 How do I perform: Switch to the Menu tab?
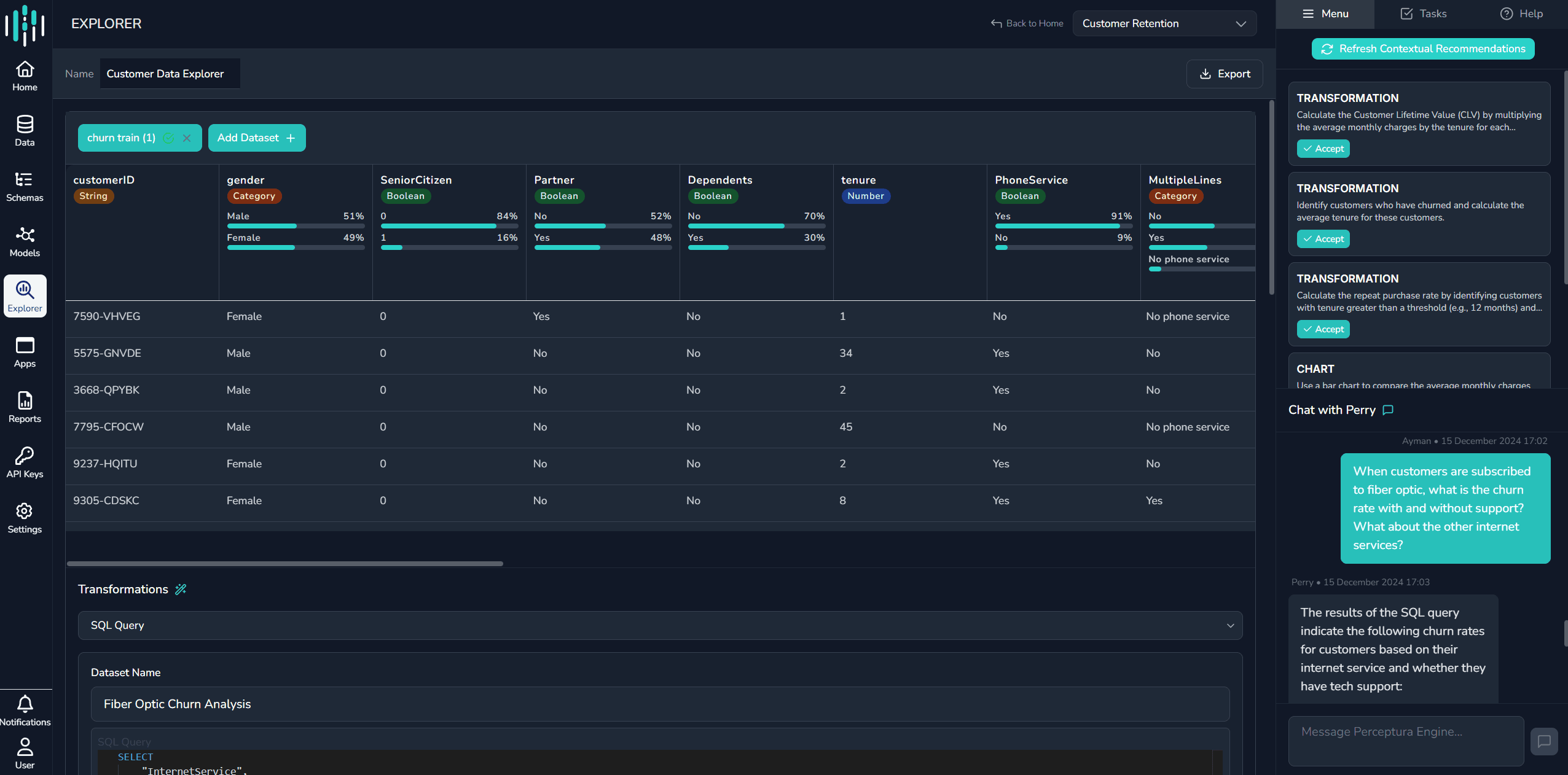[x=1325, y=14]
